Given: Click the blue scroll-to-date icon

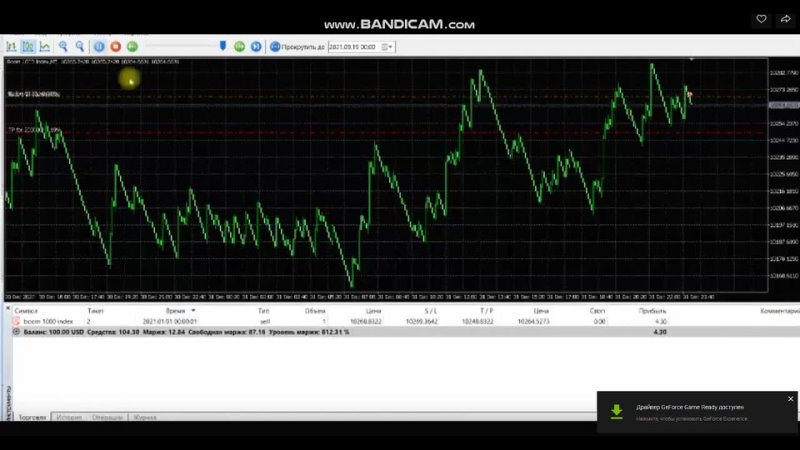Looking at the screenshot, I should click(x=275, y=47).
